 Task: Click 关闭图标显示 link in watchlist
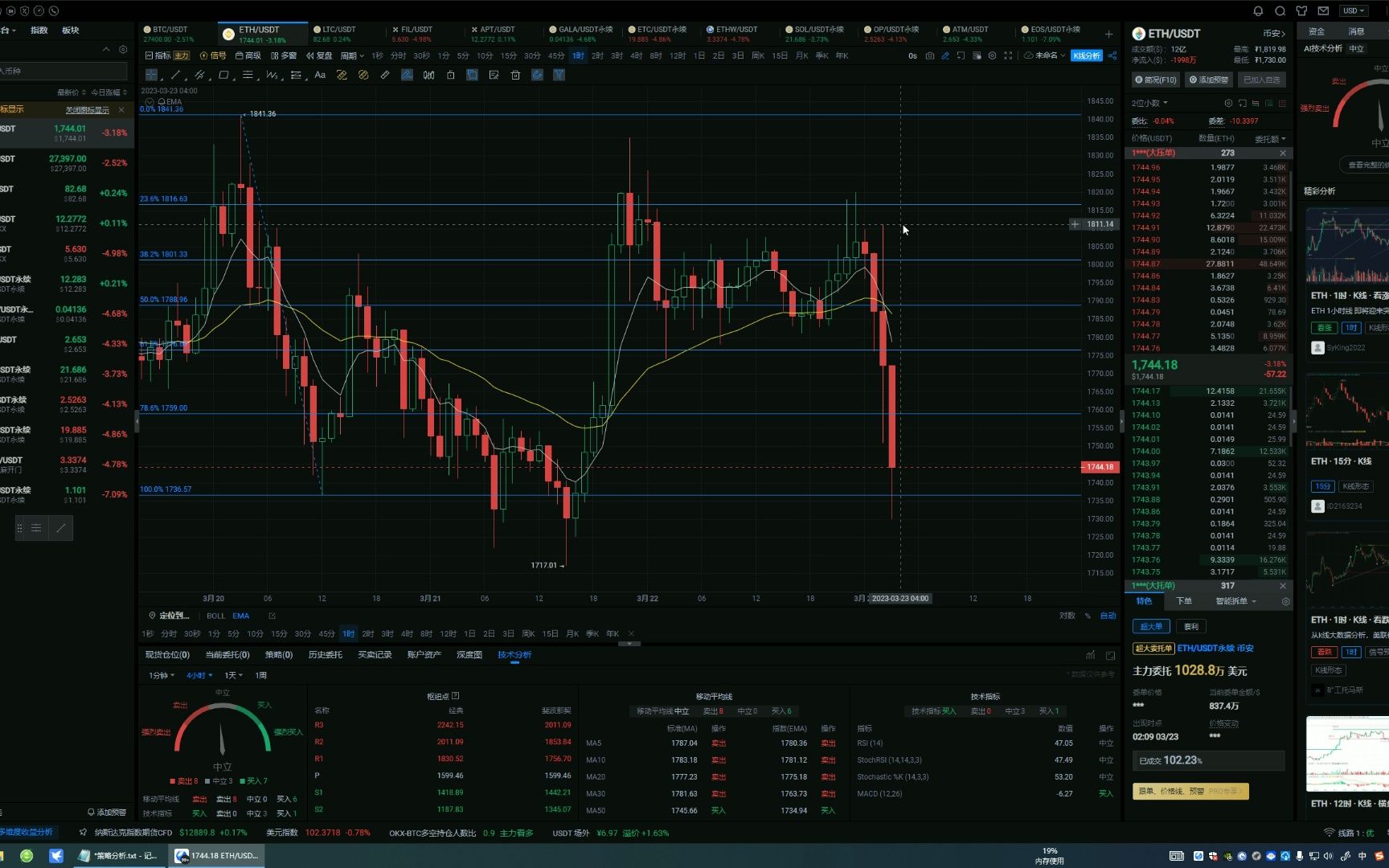pyautogui.click(x=88, y=110)
